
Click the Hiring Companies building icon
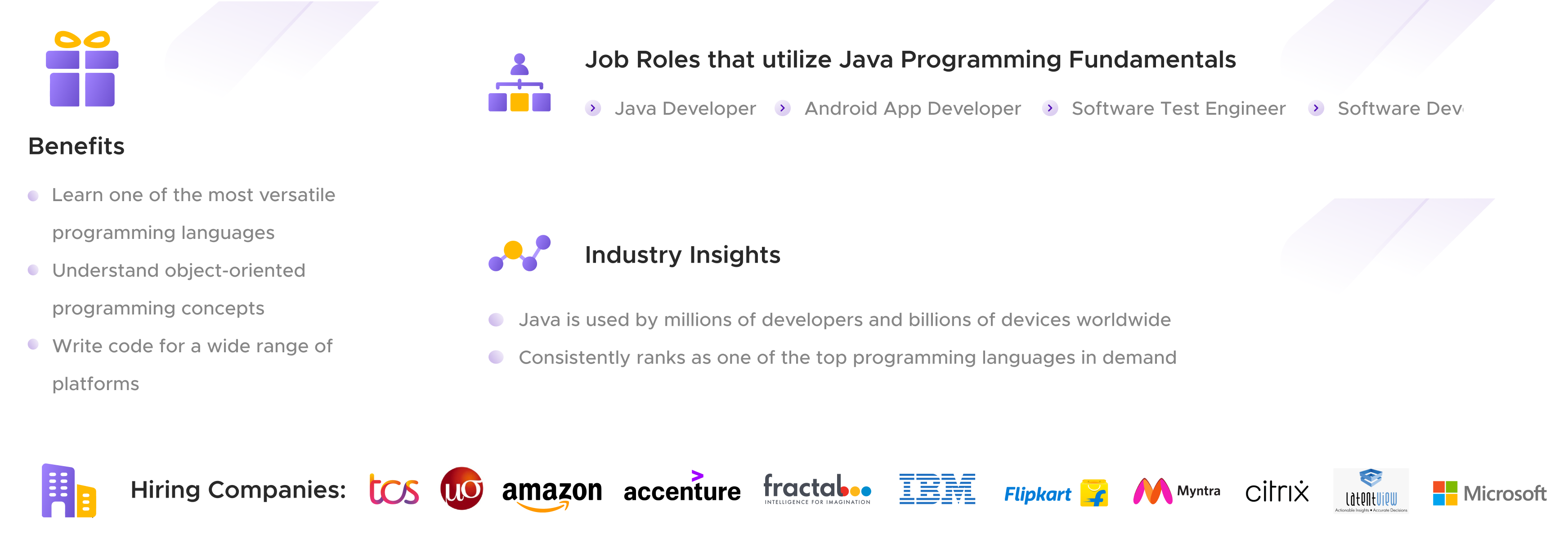(x=69, y=491)
